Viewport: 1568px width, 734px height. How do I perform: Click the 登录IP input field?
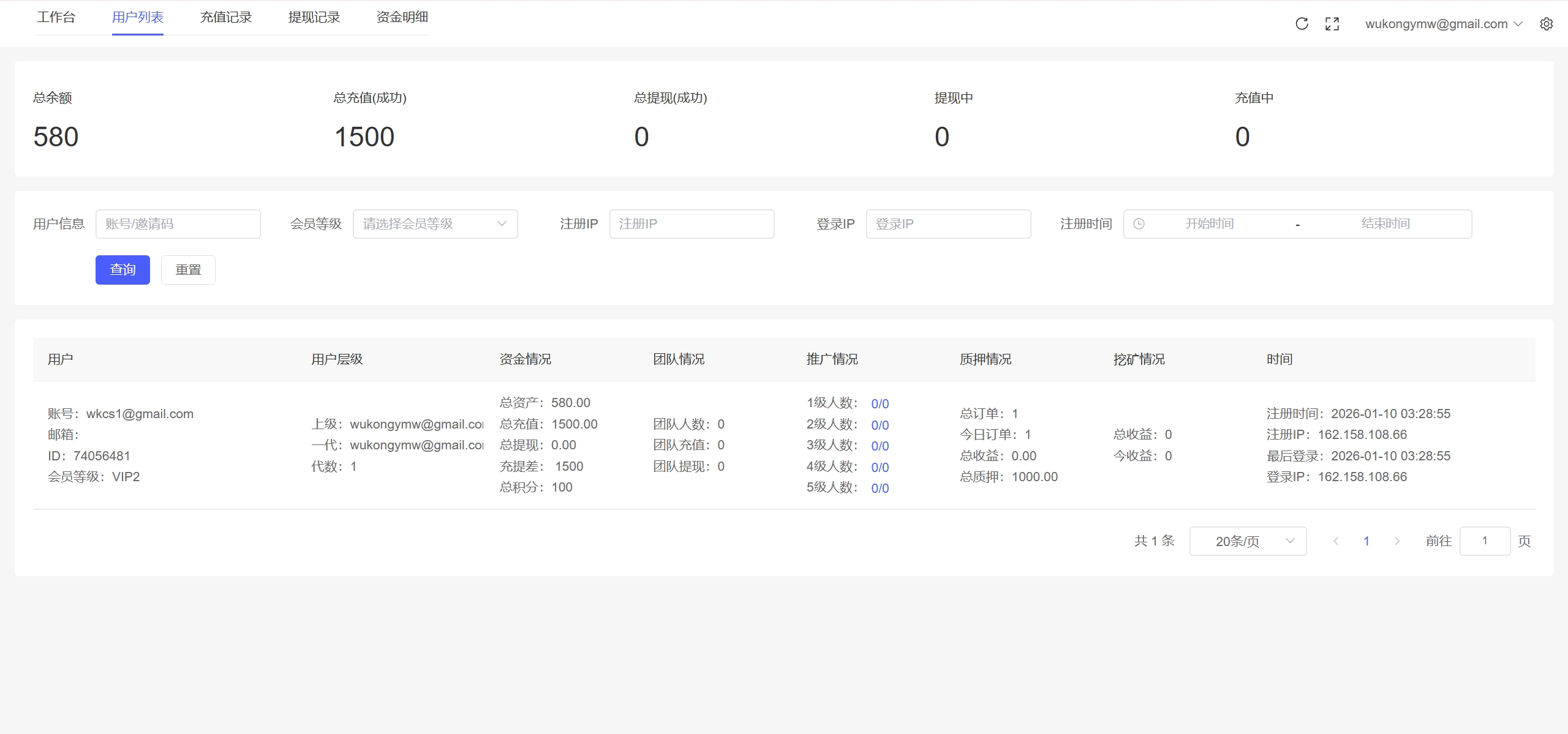(x=948, y=224)
